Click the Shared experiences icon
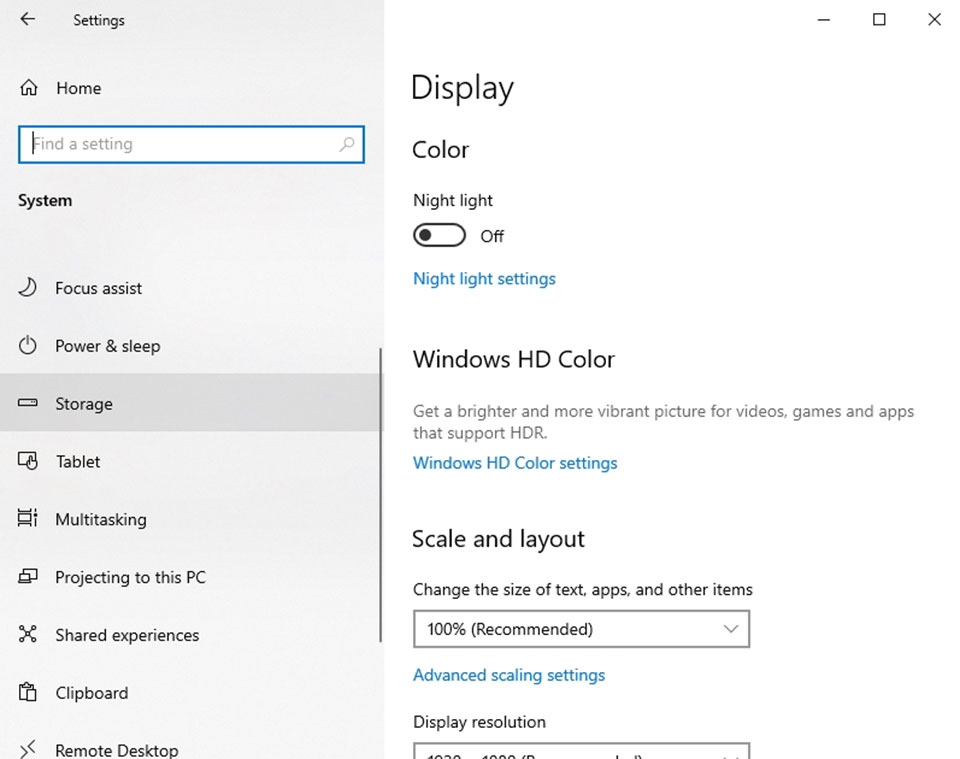This screenshot has height=759, width=960. (28, 635)
